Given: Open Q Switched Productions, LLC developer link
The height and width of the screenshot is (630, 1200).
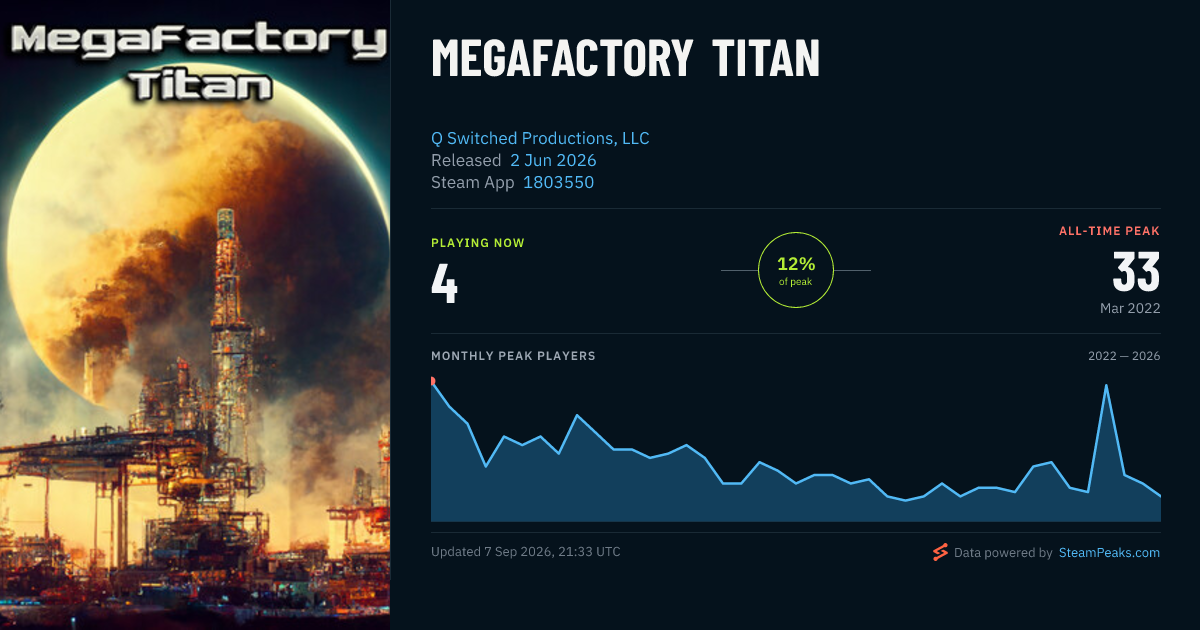Looking at the screenshot, I should point(540,138).
